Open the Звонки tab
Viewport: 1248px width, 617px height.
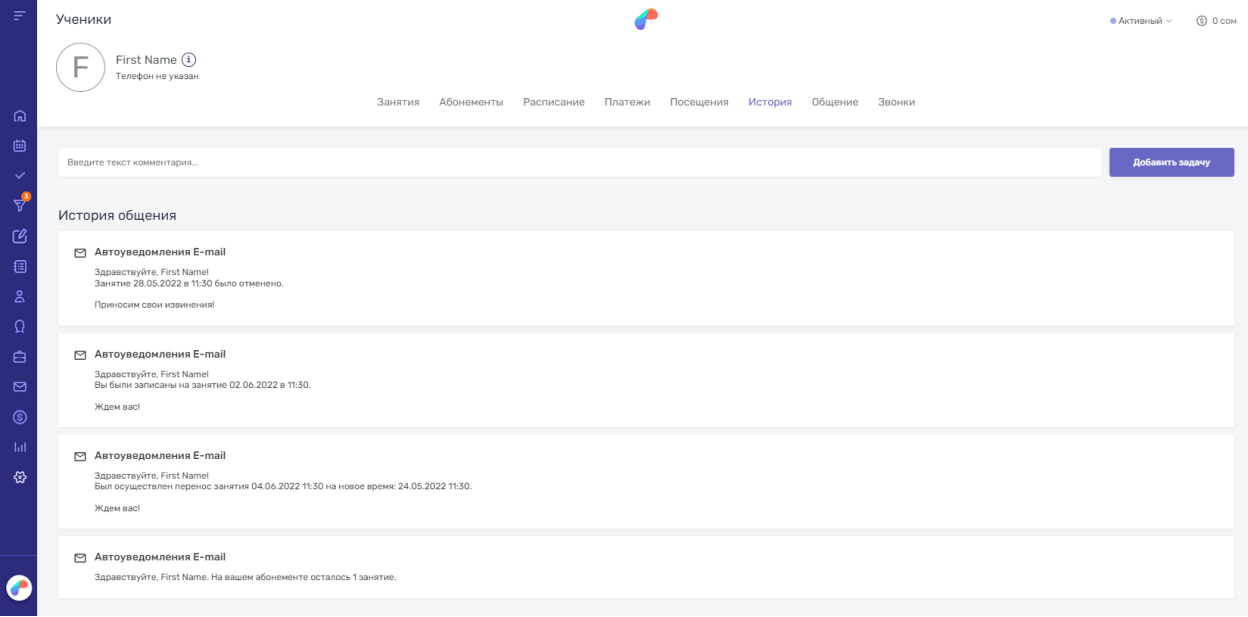pyautogui.click(x=896, y=102)
